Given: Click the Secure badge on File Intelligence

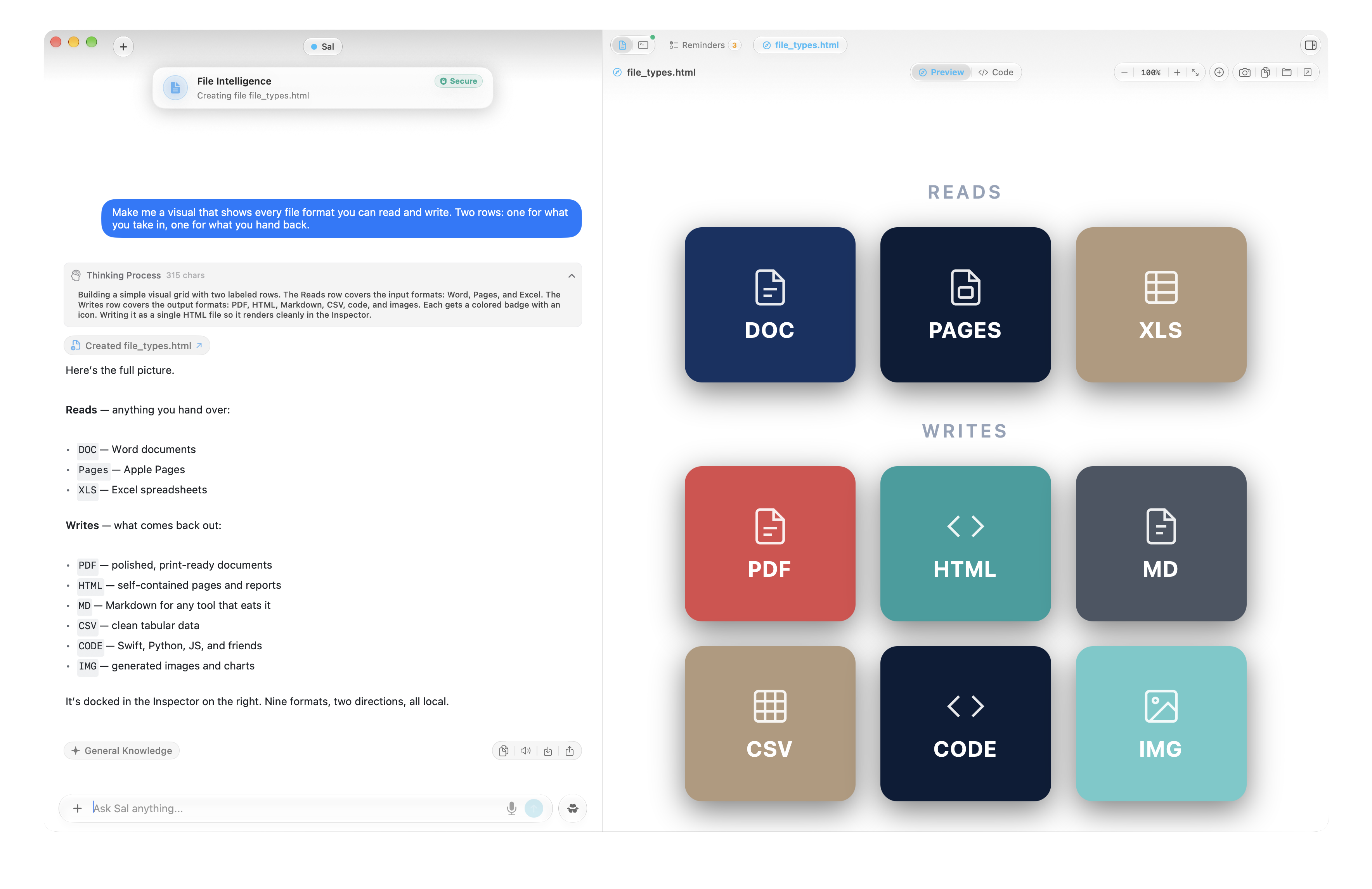Looking at the screenshot, I should (x=459, y=81).
